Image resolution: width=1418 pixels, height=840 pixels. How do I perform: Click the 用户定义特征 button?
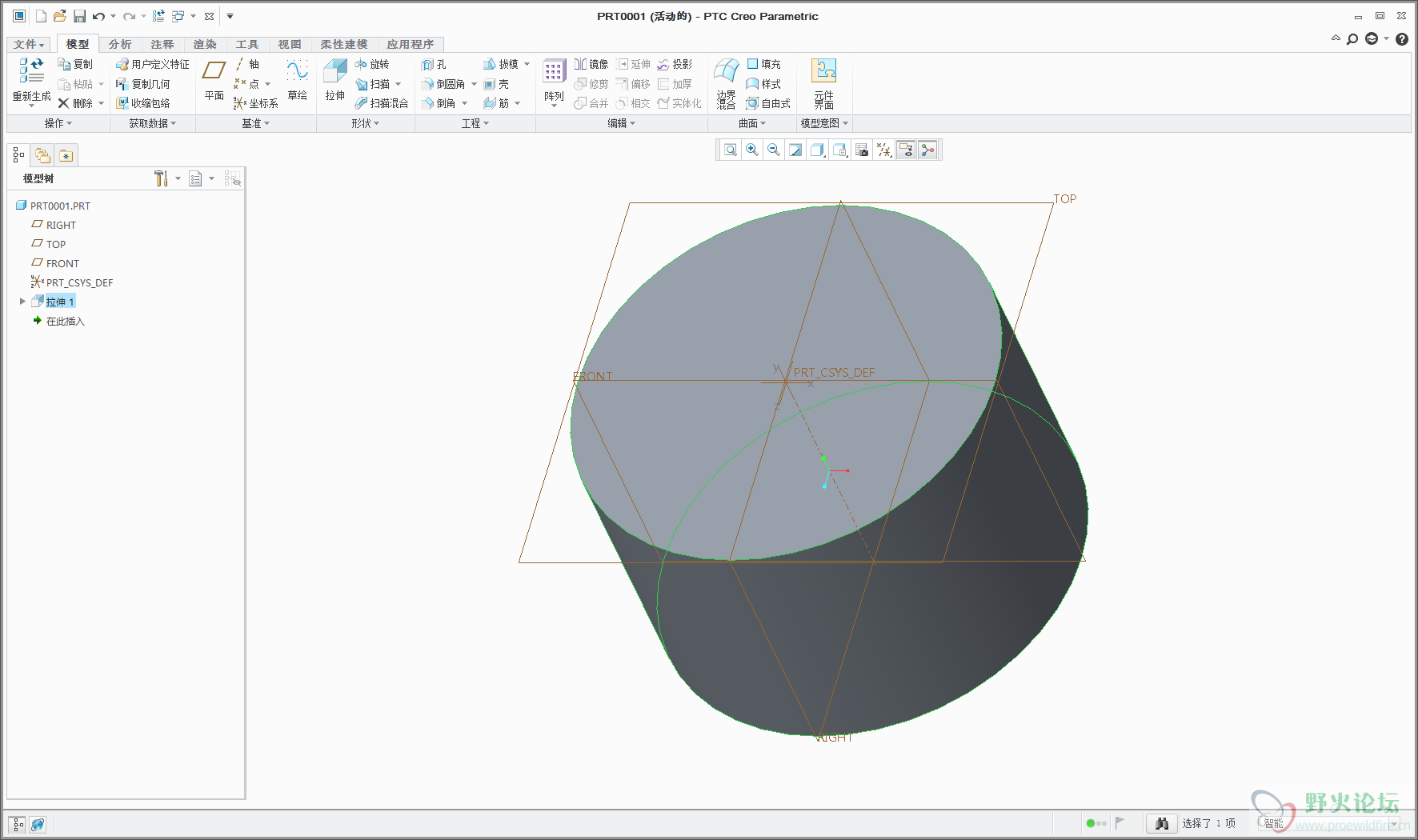(x=153, y=64)
